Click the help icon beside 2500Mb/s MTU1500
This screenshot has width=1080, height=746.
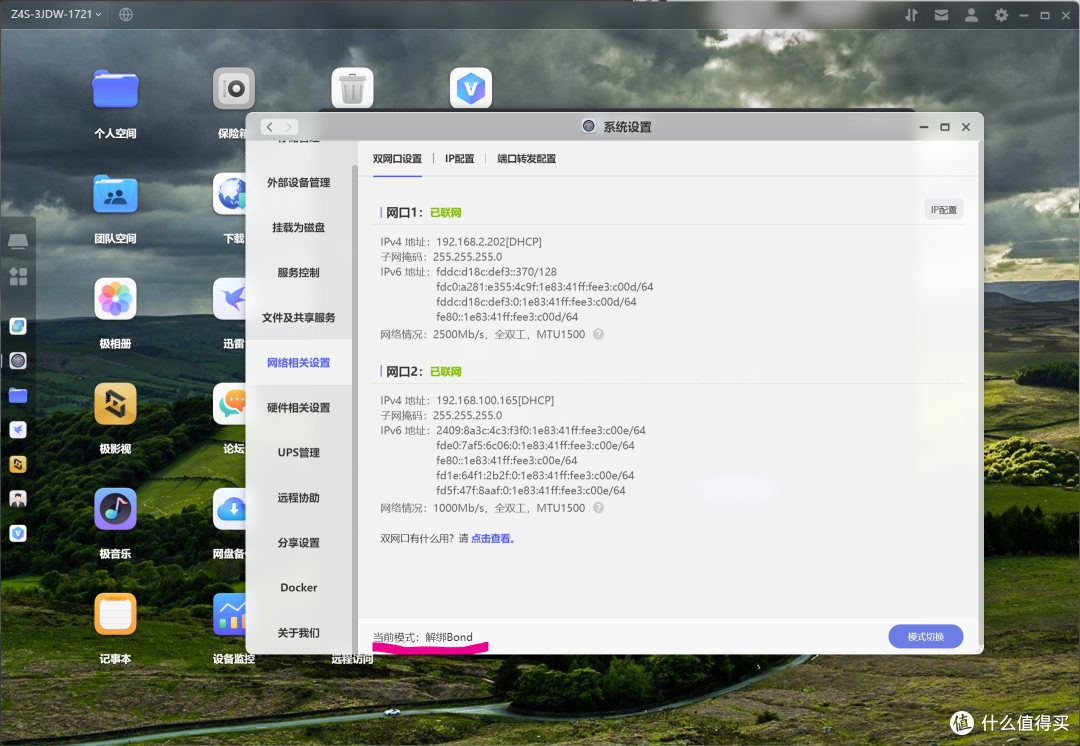(x=599, y=334)
